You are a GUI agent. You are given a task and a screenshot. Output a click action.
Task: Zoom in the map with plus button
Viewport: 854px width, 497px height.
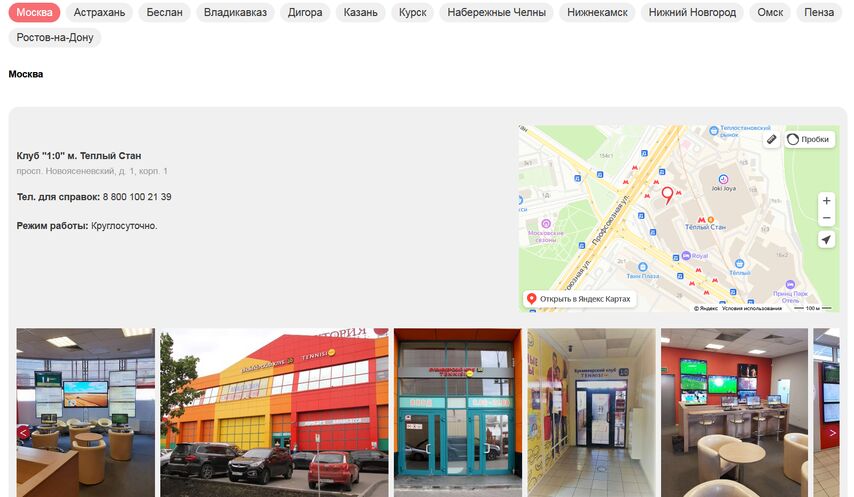click(826, 201)
